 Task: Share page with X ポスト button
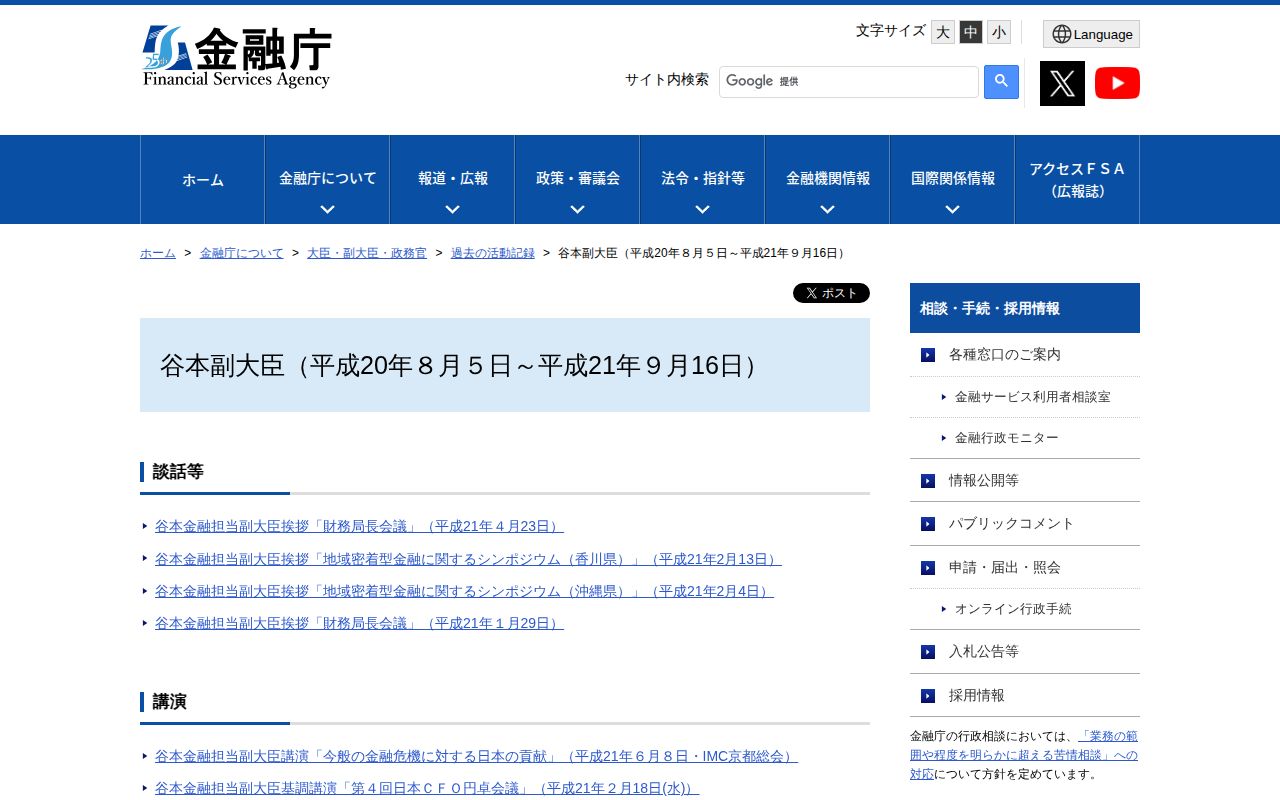[831, 293]
